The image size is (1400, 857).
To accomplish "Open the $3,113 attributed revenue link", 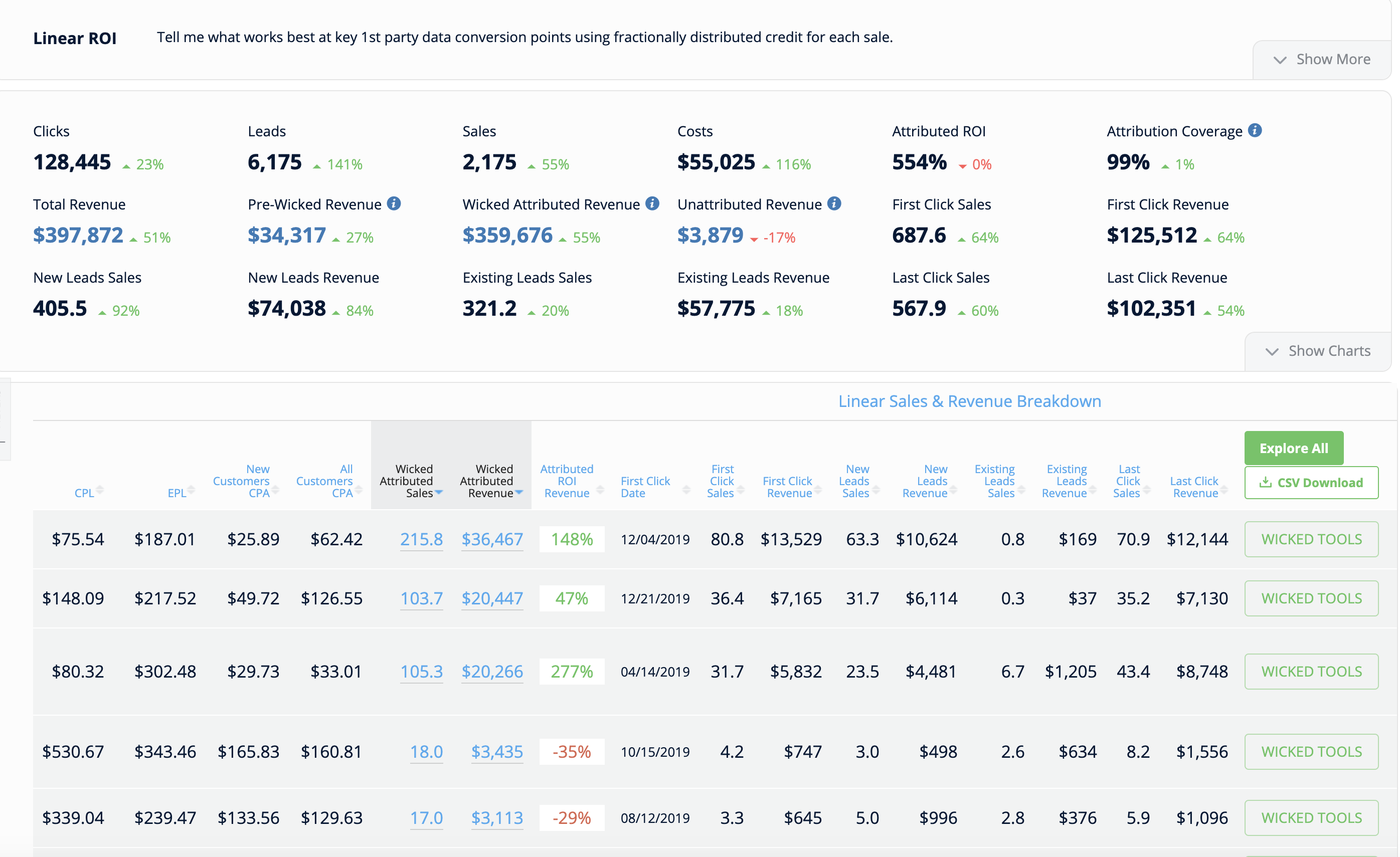I will (497, 818).
